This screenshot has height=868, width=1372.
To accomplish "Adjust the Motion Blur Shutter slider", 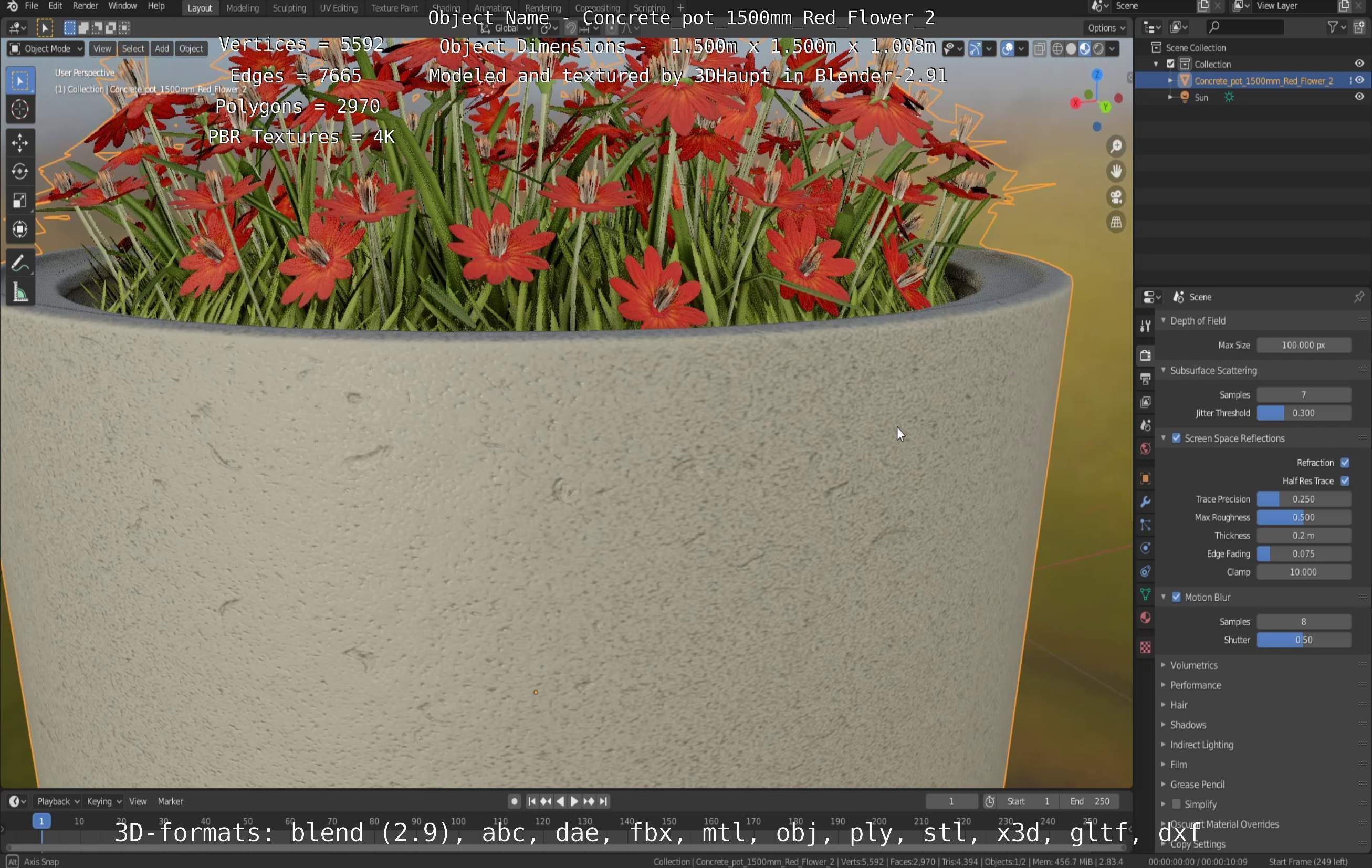I will (1304, 640).
